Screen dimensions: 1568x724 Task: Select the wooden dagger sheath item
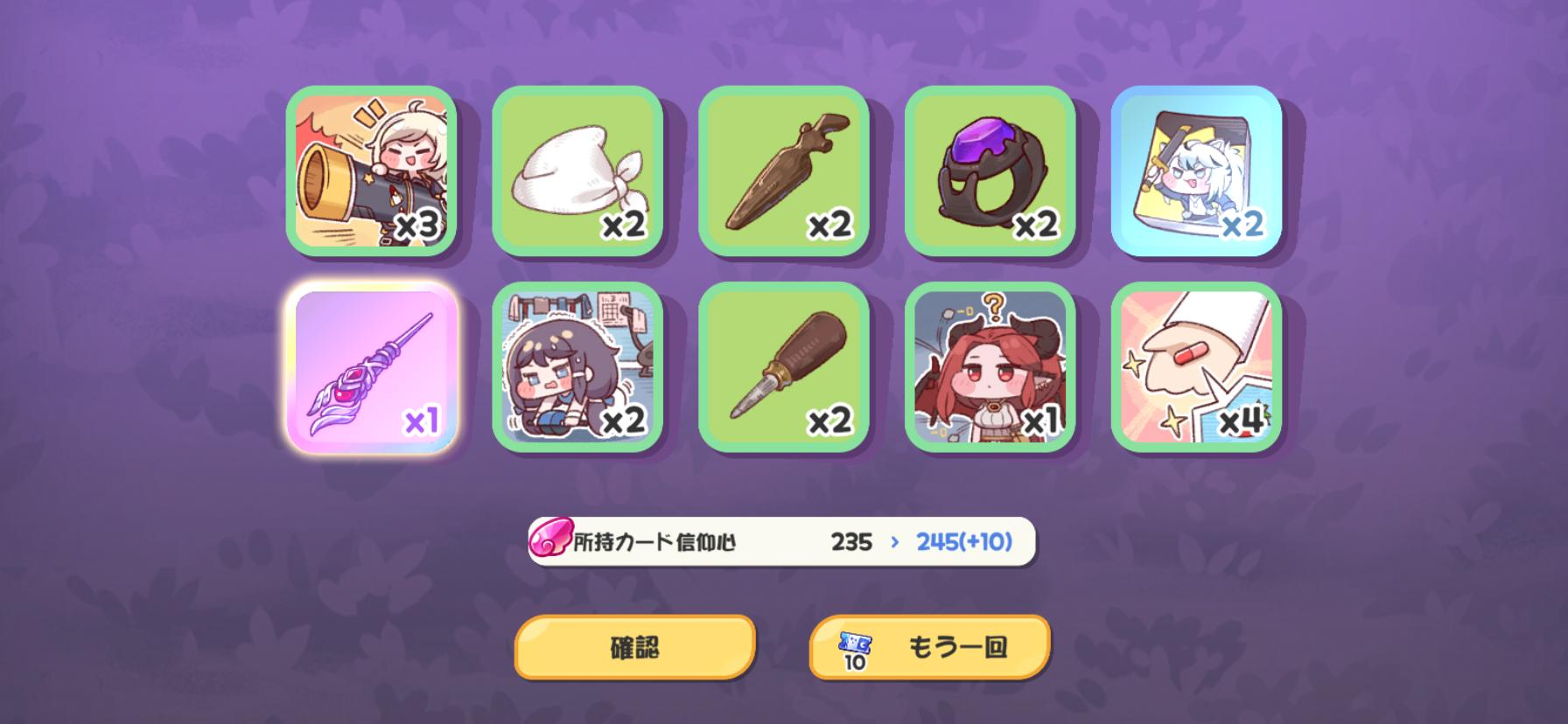[784, 171]
